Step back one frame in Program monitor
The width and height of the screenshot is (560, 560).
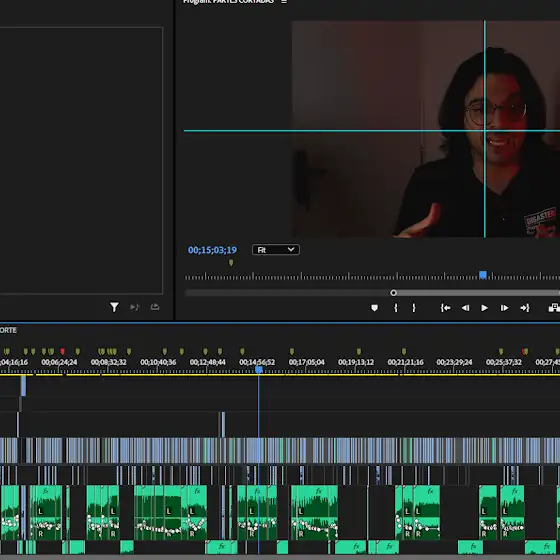[x=465, y=308]
